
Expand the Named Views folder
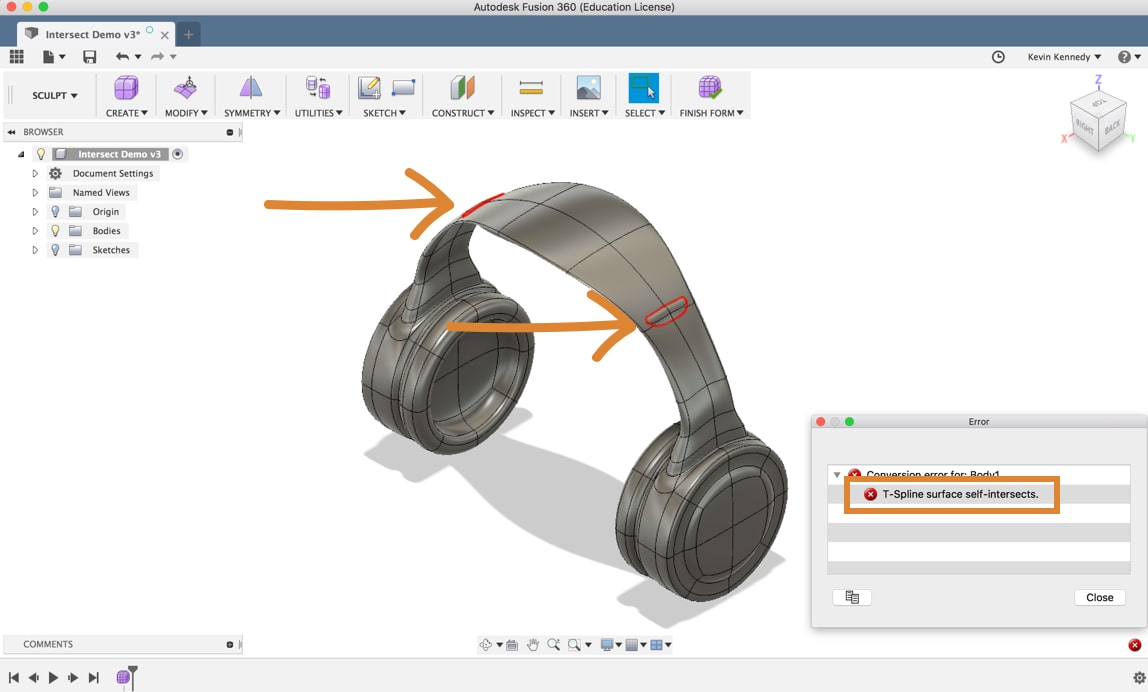tap(34, 192)
